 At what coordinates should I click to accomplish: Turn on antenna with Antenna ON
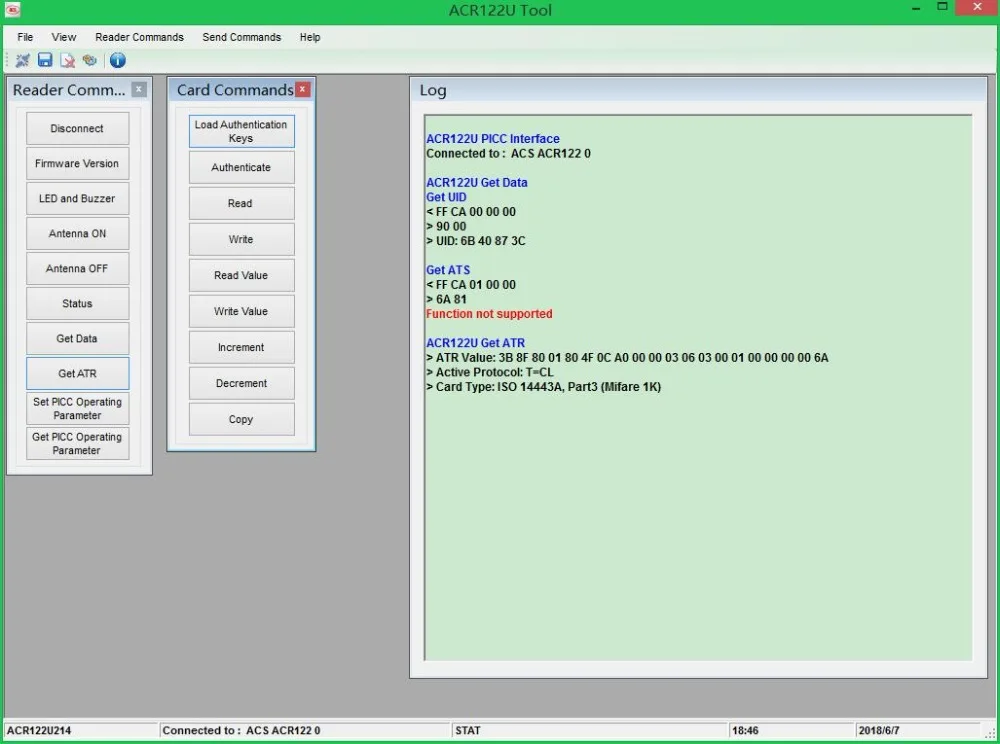(x=77, y=233)
